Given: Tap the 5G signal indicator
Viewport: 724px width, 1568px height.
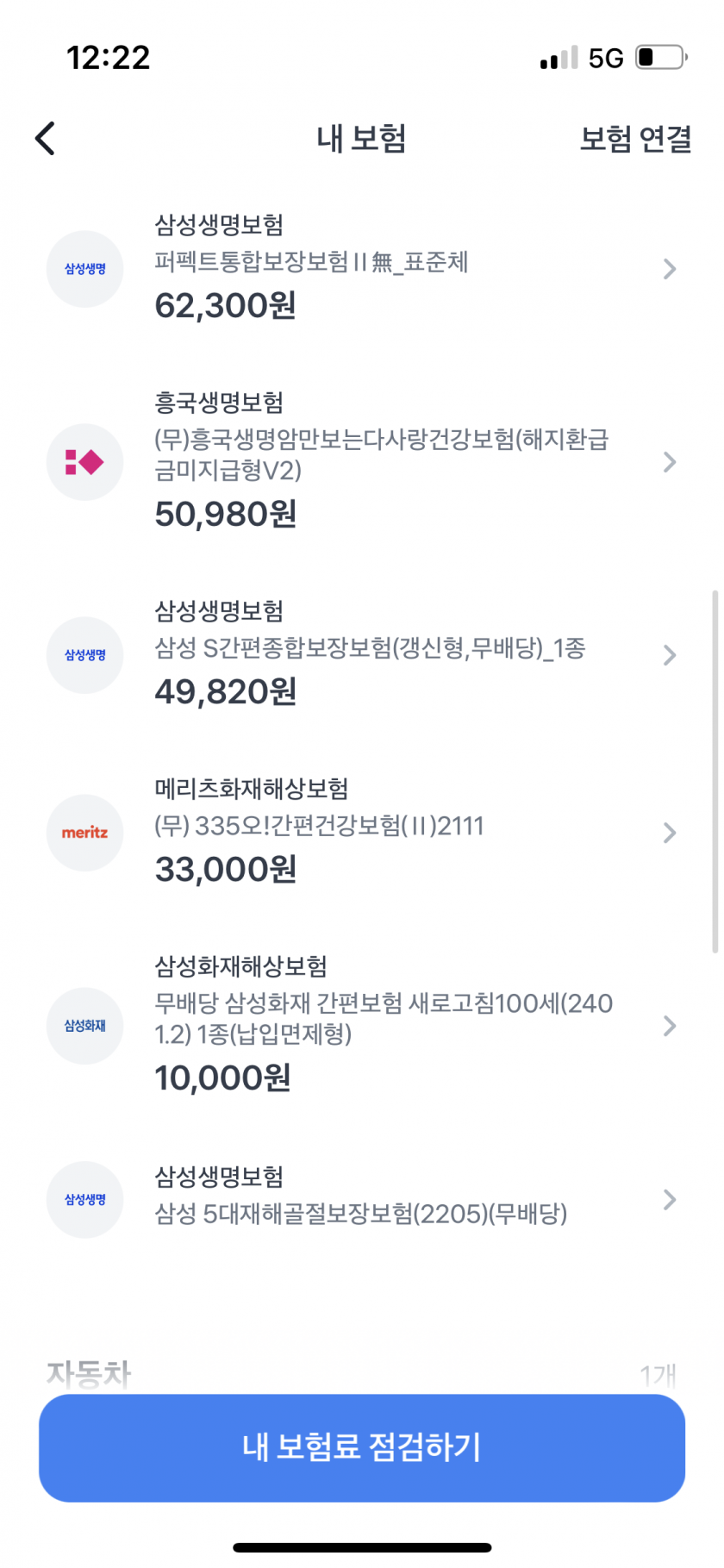Looking at the screenshot, I should pos(605,59).
